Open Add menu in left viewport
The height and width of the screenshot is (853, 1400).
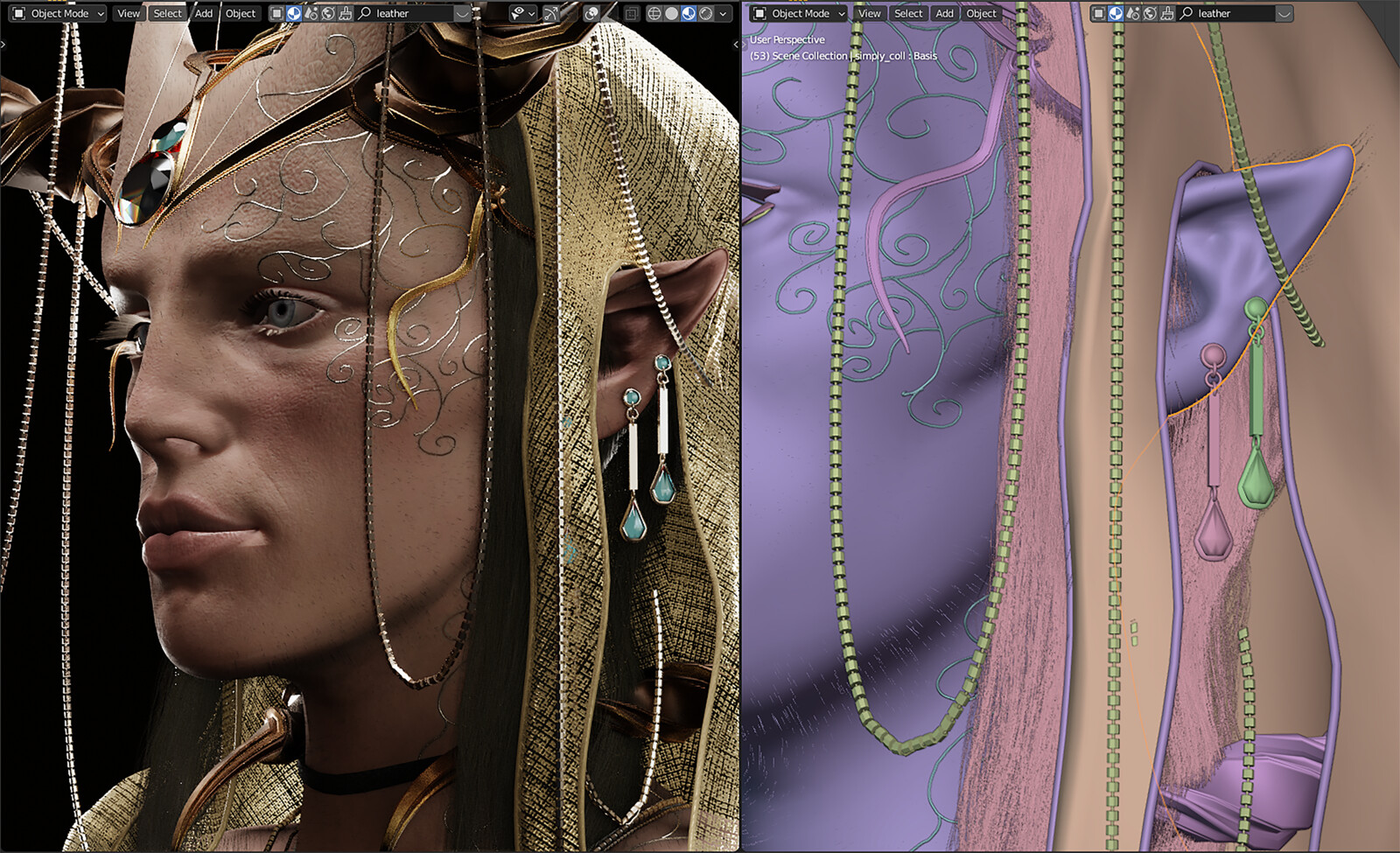(x=204, y=13)
